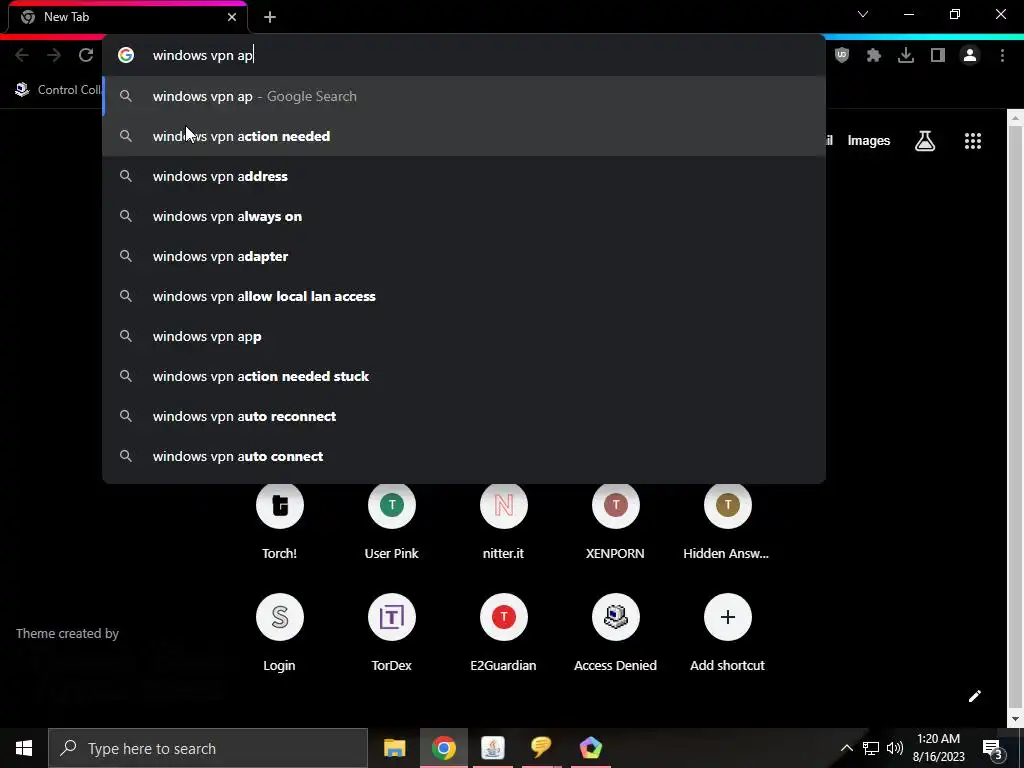
Task: Select "windows vpn address" suggestion
Action: pyautogui.click(x=464, y=176)
